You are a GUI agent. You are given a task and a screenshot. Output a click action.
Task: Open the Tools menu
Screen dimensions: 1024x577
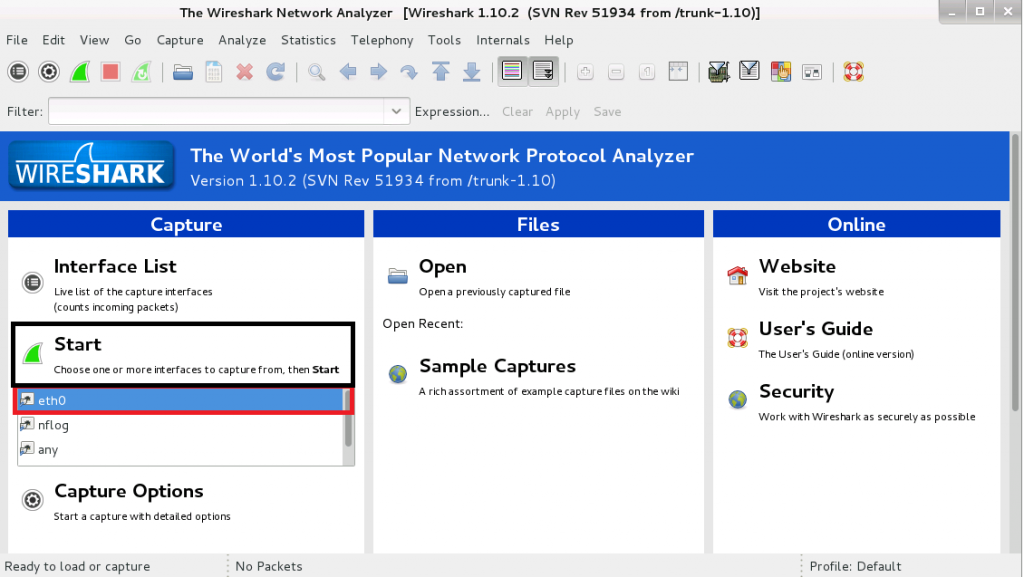click(444, 40)
